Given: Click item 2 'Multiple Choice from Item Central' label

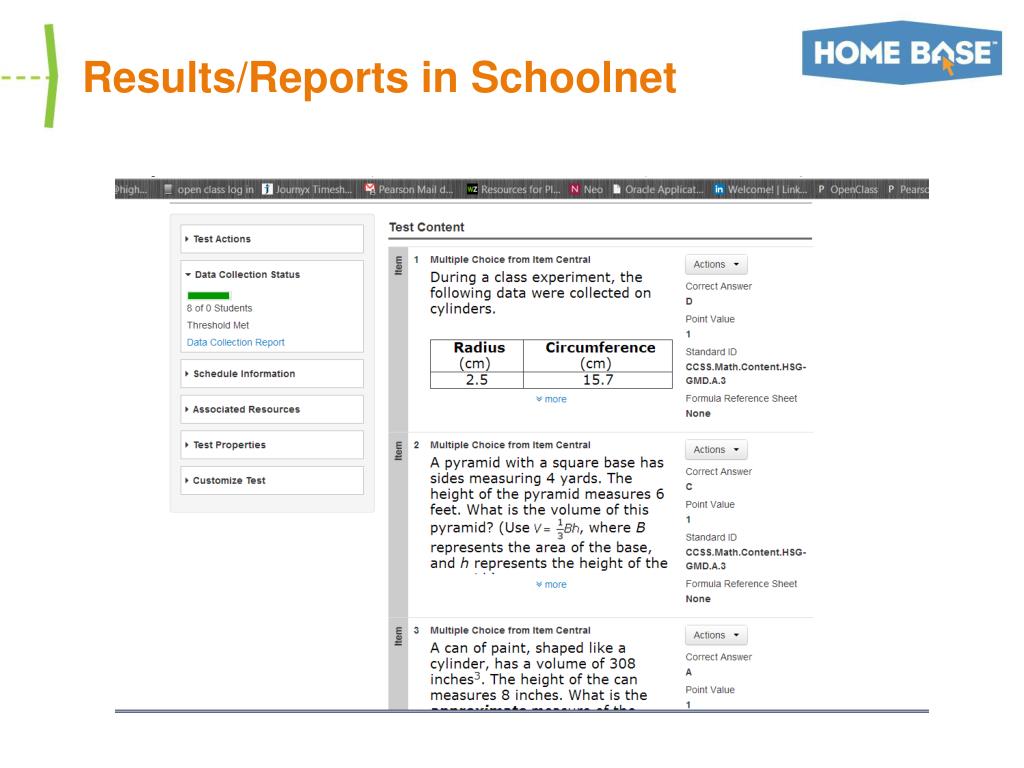Looking at the screenshot, I should pos(510,445).
